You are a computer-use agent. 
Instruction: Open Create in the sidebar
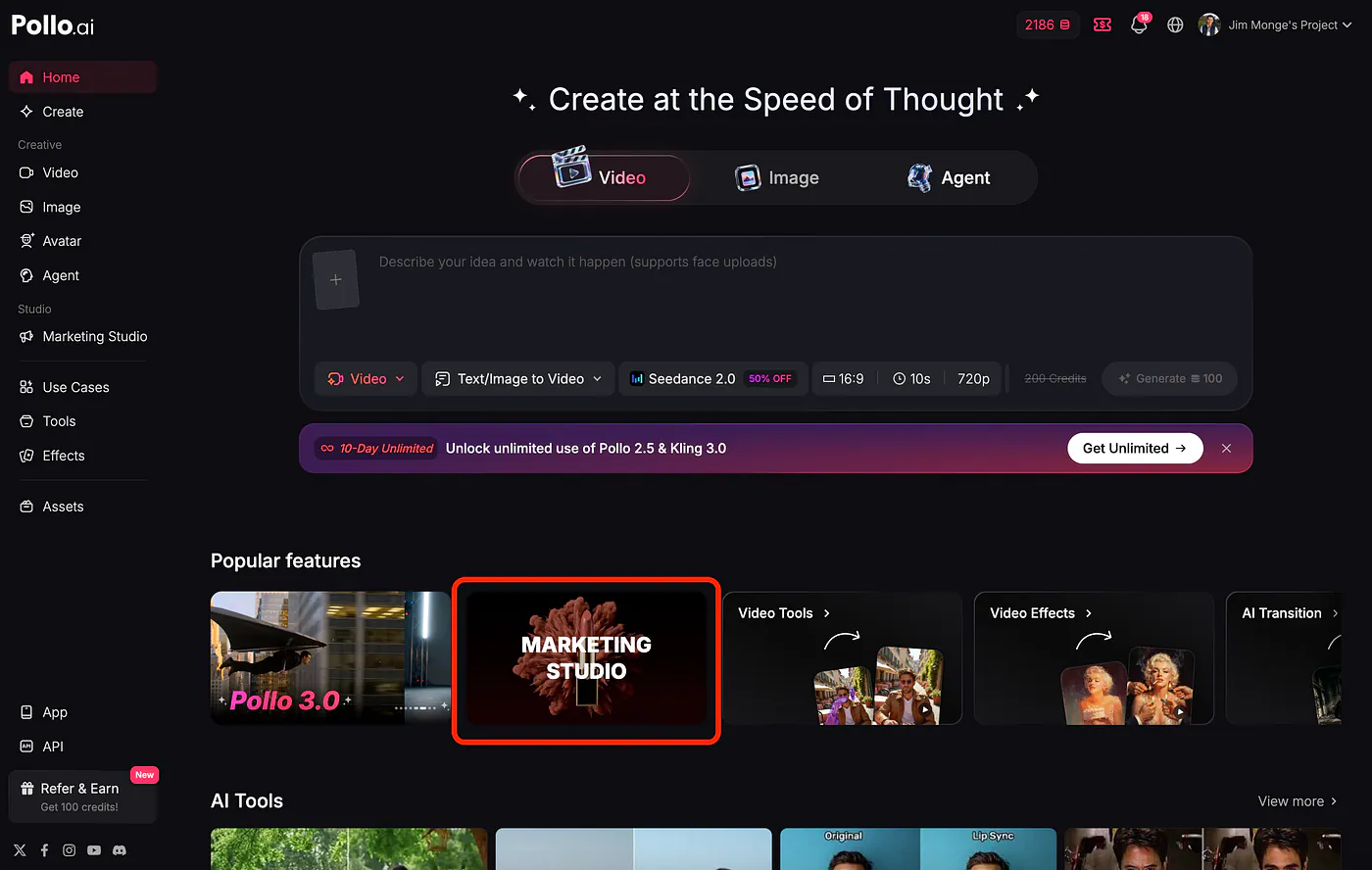[x=82, y=112]
